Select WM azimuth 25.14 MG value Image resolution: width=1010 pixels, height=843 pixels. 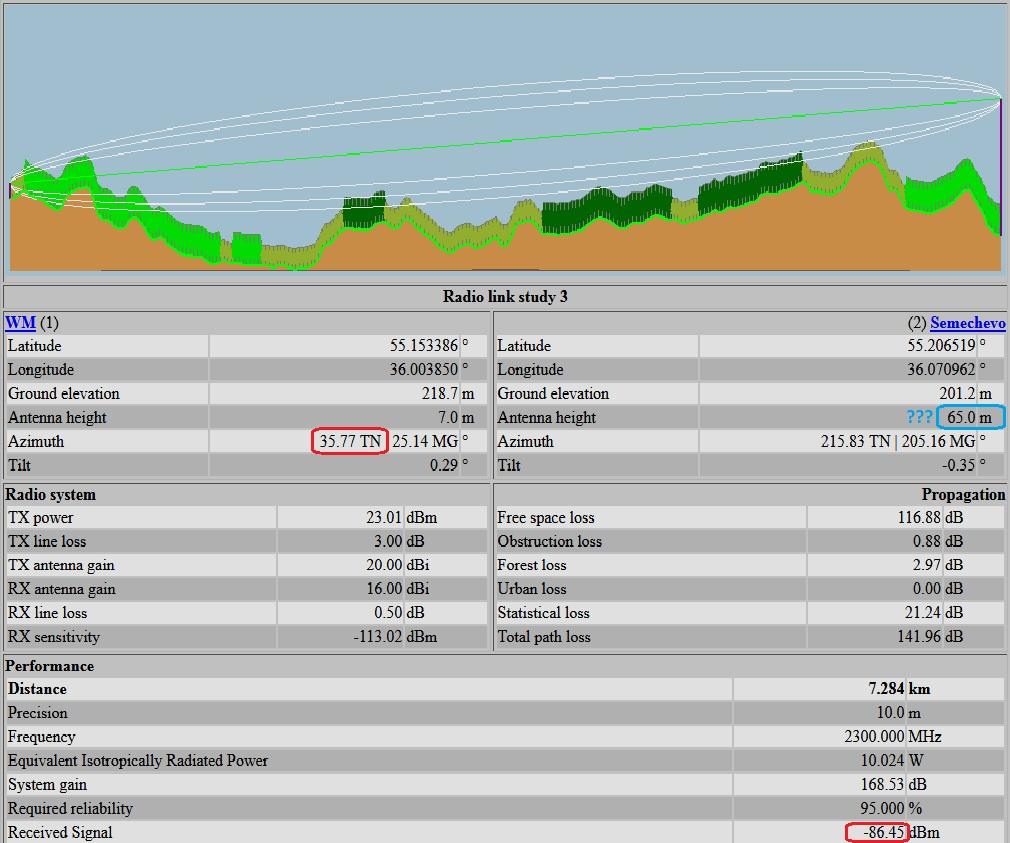click(425, 441)
